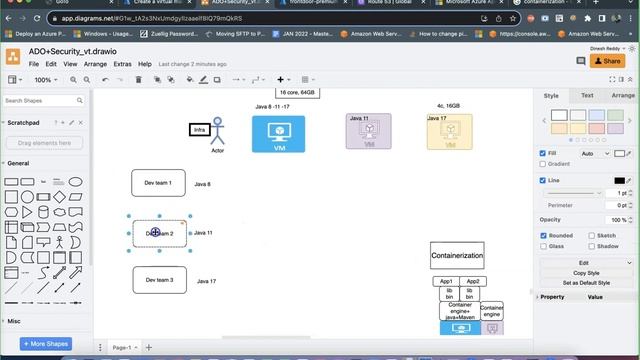The image size is (640, 360).
Task: Open the insert plus dropdown
Action: pyautogui.click(x=283, y=80)
